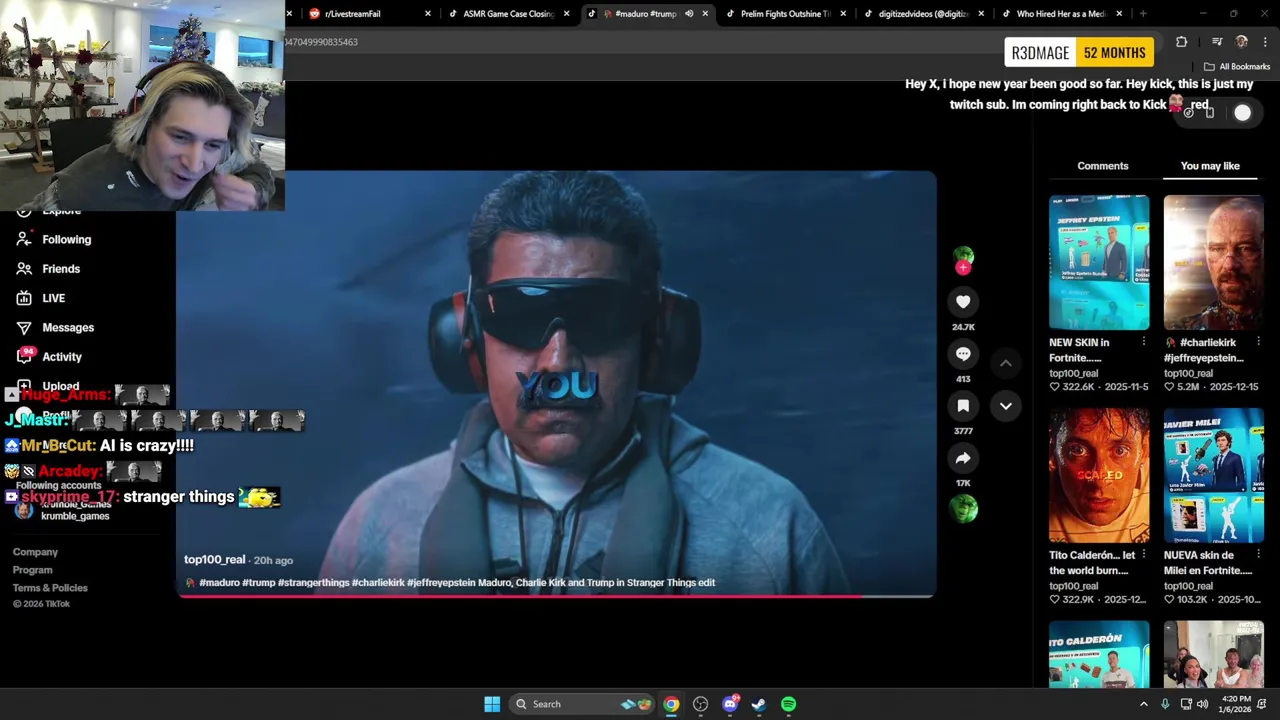This screenshot has height=720, width=1280.
Task: Go to the next video with down chevron
Action: pyautogui.click(x=1006, y=406)
